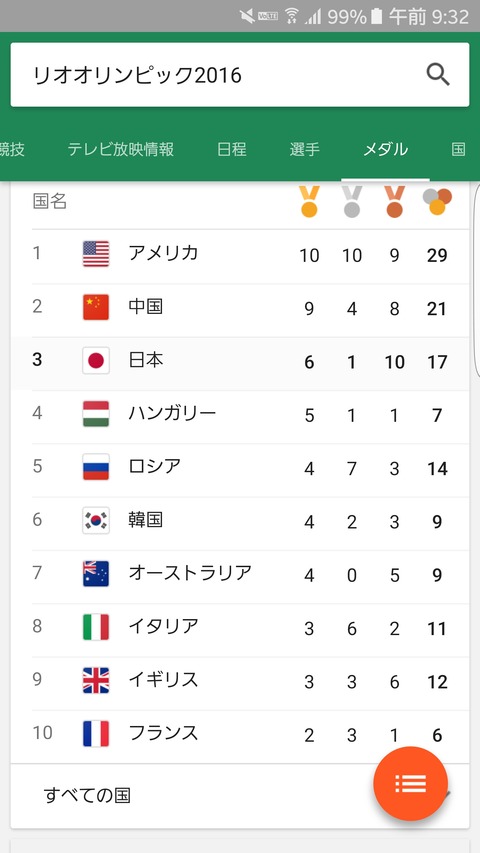Viewport: 480px width, 853px height.
Task: Open the テレビ放映情報 tab
Action: [x=121, y=149]
